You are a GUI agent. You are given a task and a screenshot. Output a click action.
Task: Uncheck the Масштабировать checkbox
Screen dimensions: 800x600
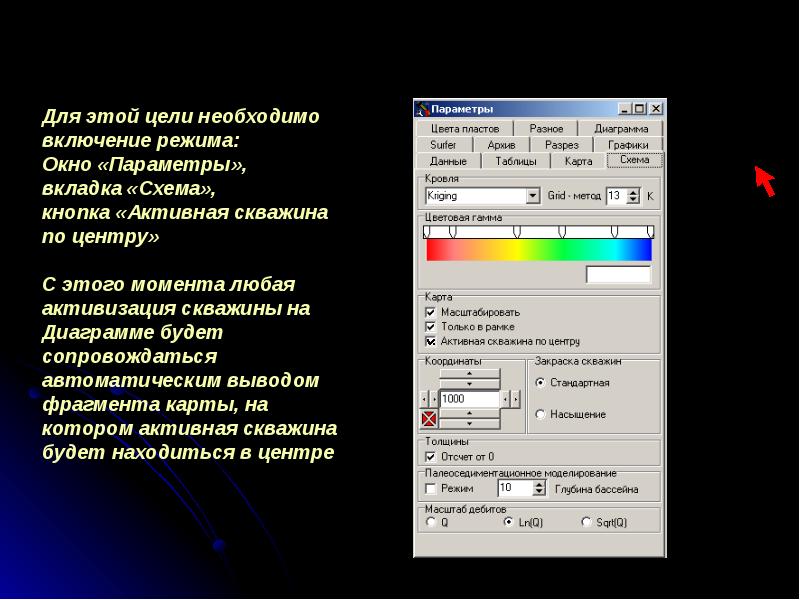coord(430,313)
